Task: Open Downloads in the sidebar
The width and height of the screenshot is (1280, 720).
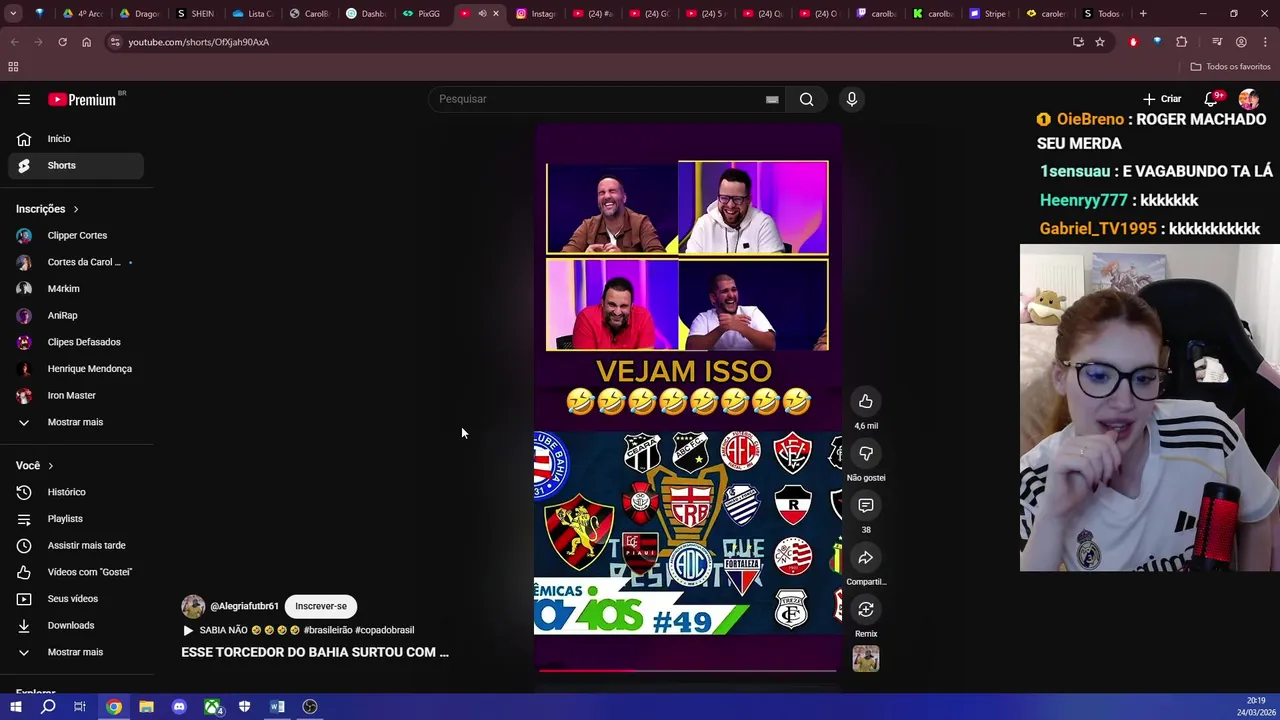Action: pyautogui.click(x=76, y=625)
